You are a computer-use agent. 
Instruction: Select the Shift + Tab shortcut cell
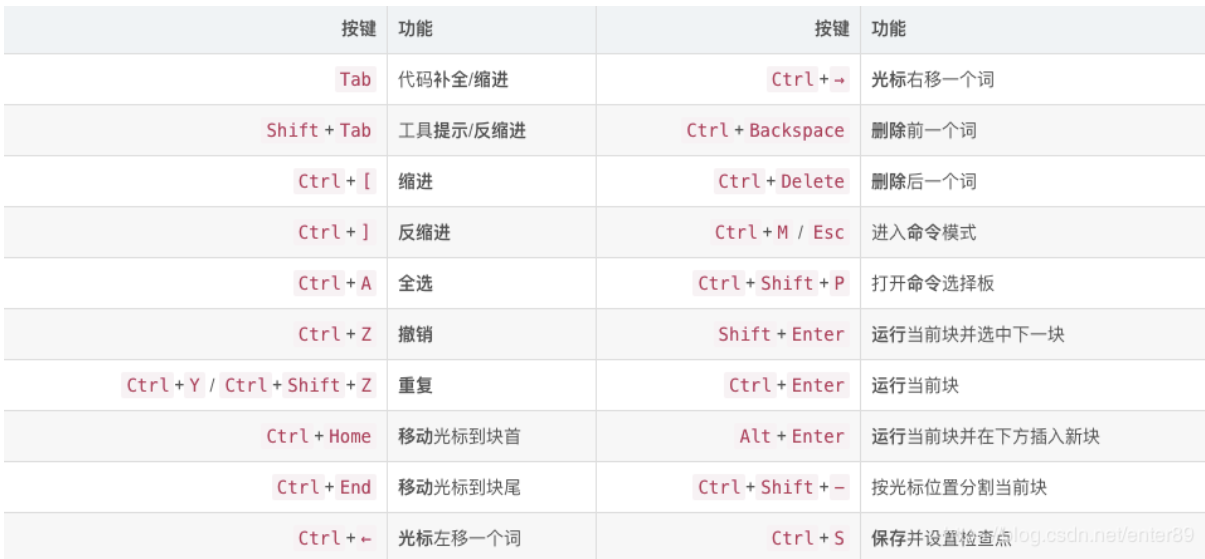tap(318, 131)
